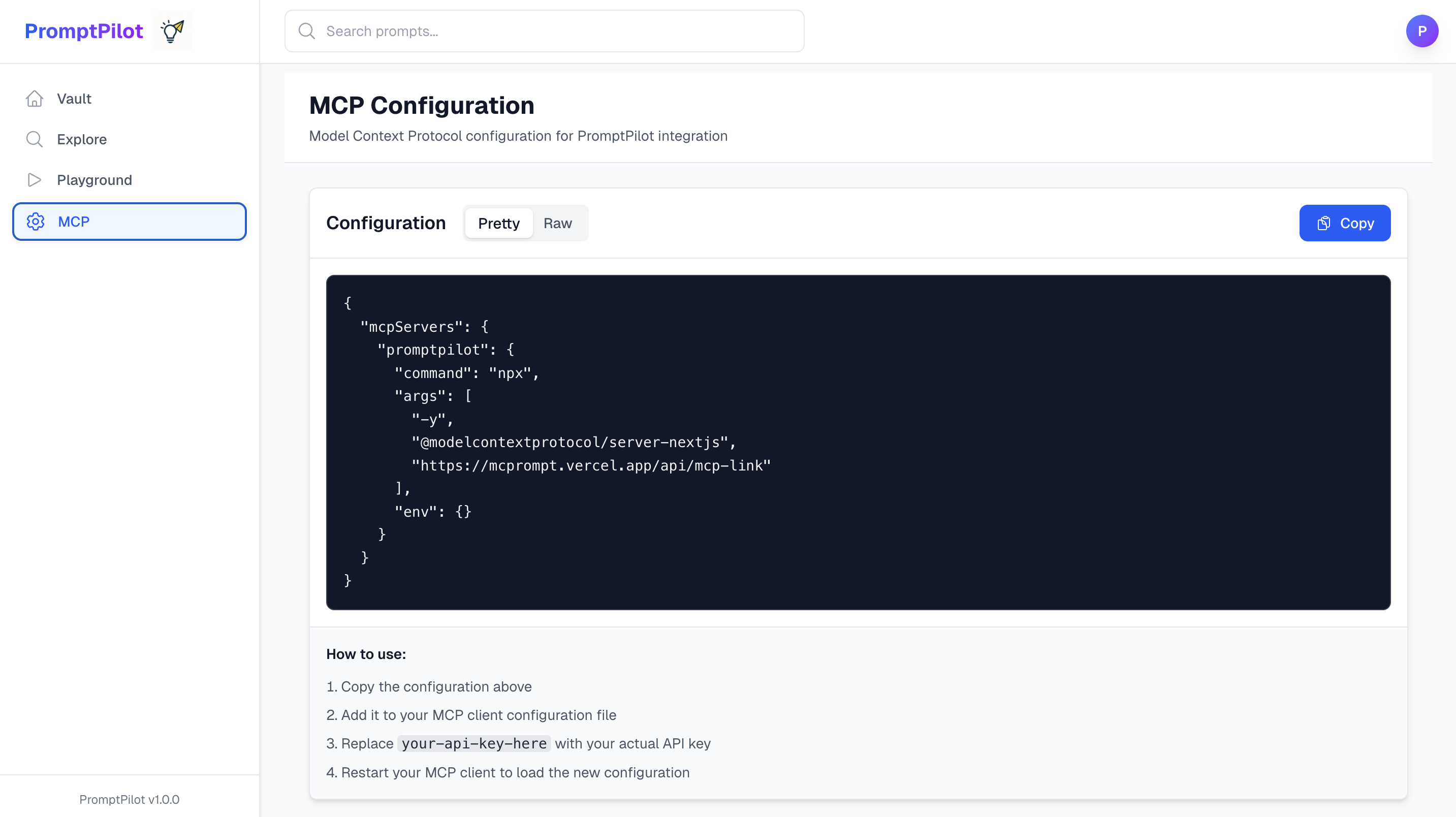Select the your-api-key-here code snippet
The width and height of the screenshot is (1456, 817).
click(473, 743)
